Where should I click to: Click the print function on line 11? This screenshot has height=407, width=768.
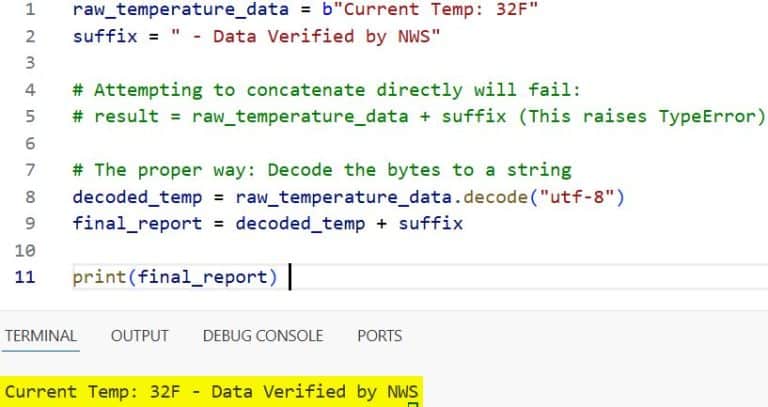98,276
